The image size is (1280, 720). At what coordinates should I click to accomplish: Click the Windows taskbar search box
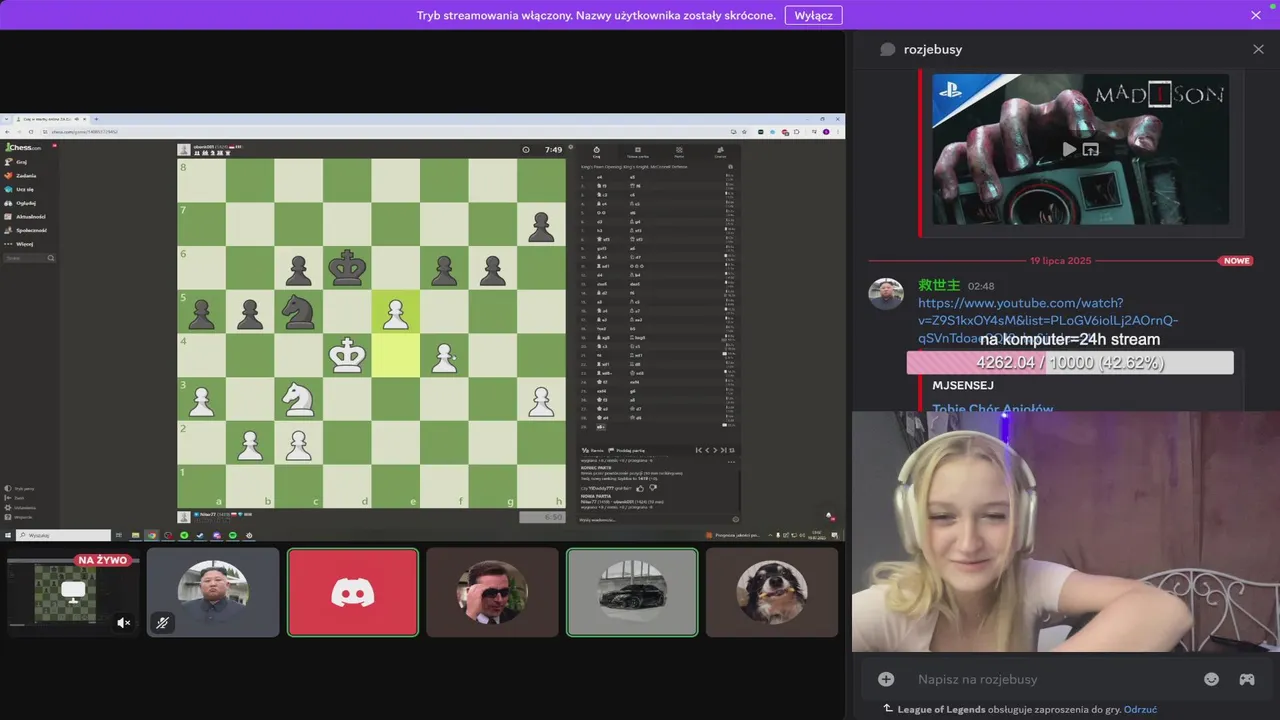61,535
